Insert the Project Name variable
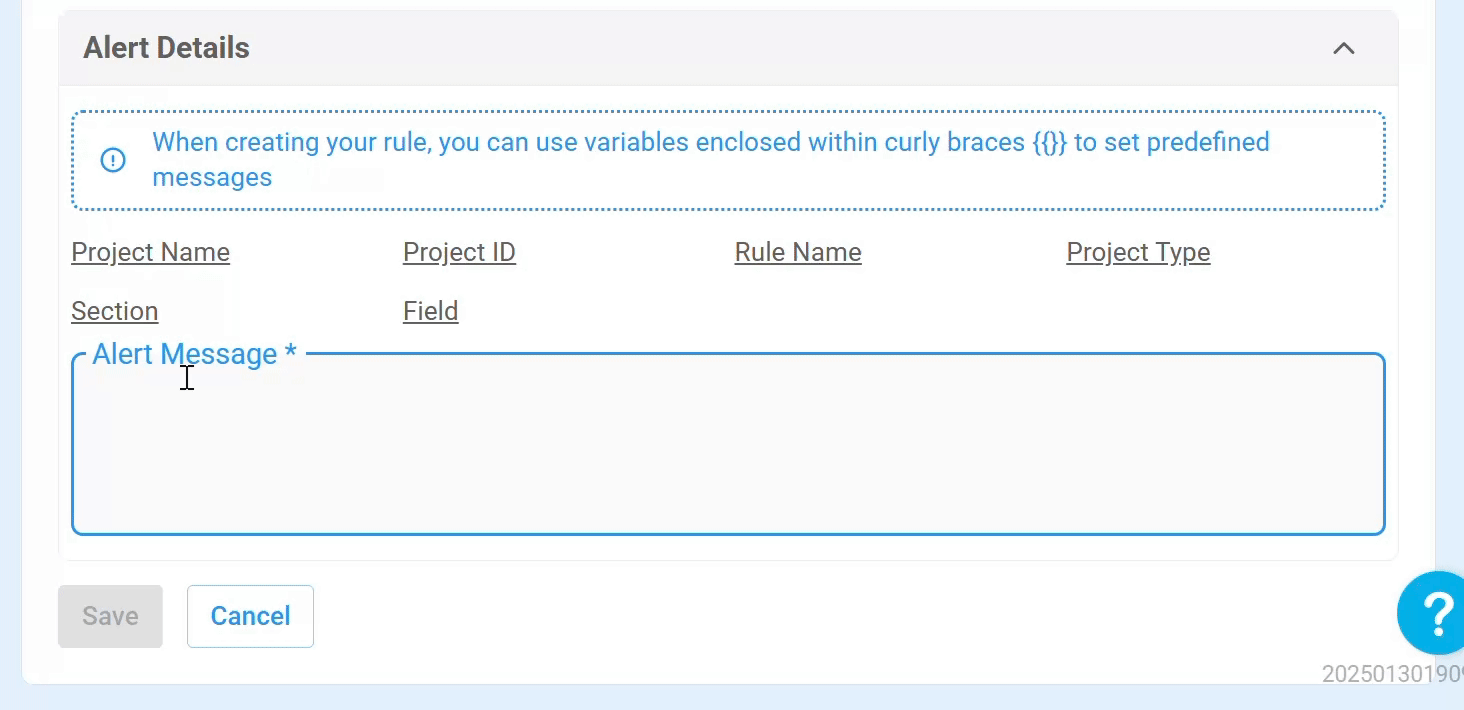The width and height of the screenshot is (1464, 710). tap(150, 252)
